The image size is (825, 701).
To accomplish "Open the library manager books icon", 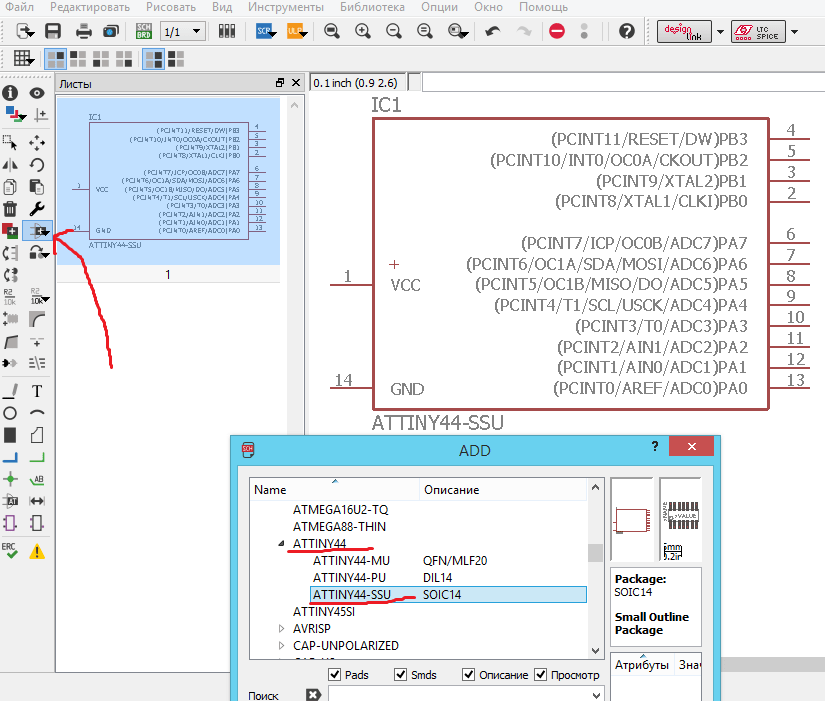I will [227, 32].
